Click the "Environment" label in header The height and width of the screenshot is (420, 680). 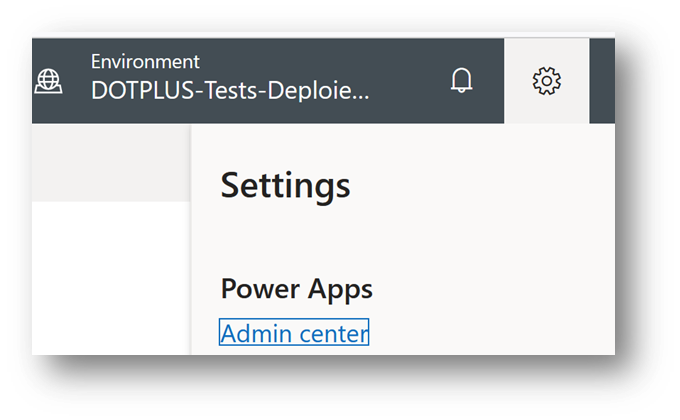(x=145, y=62)
